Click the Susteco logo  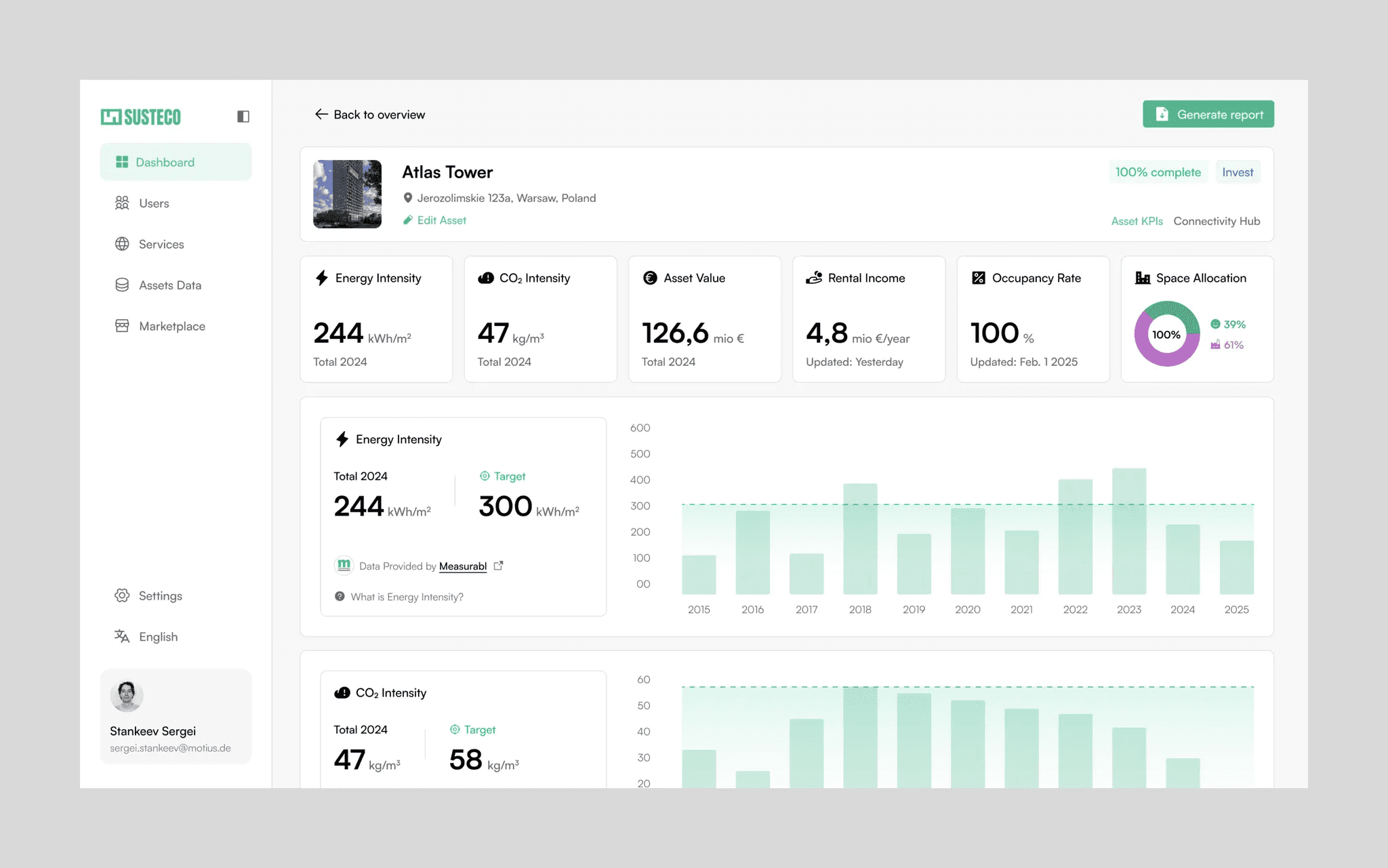[141, 117]
